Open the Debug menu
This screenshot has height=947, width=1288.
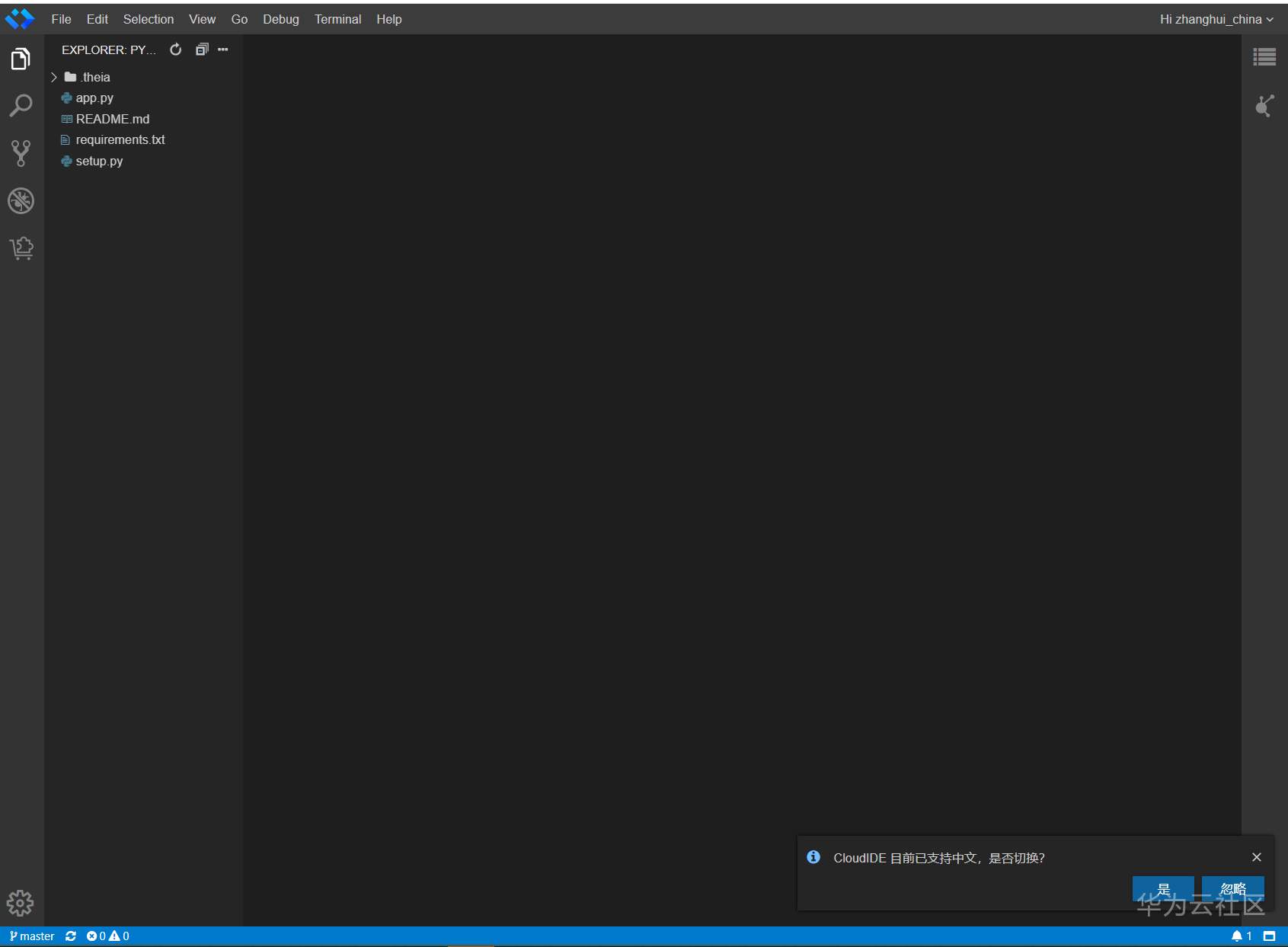[x=281, y=19]
